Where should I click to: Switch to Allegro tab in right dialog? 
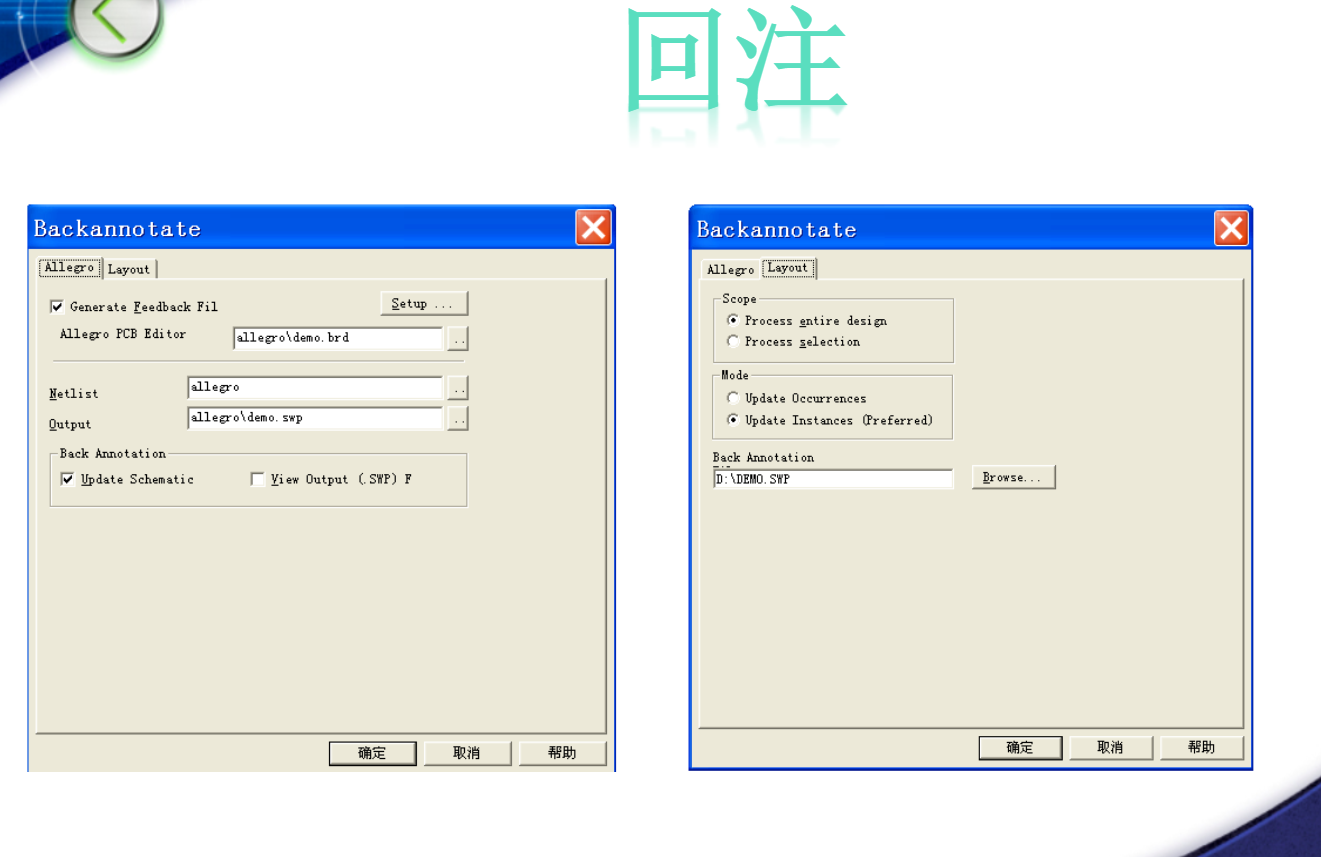[731, 270]
